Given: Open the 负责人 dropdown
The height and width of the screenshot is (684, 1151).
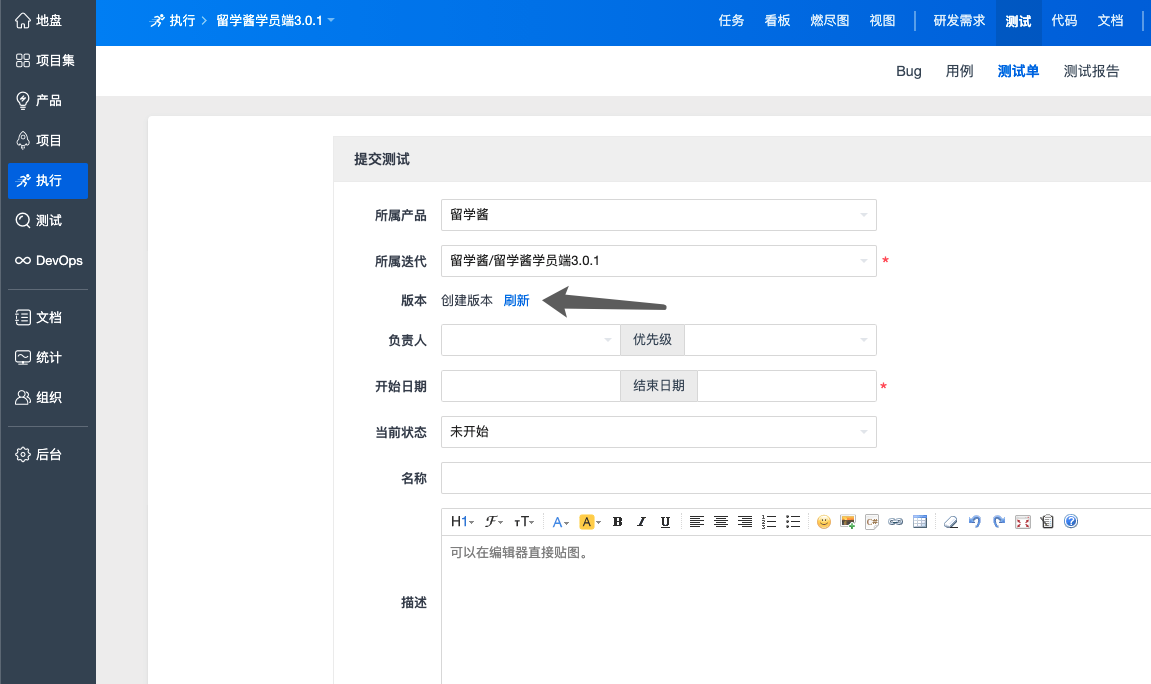Looking at the screenshot, I should pyautogui.click(x=531, y=340).
